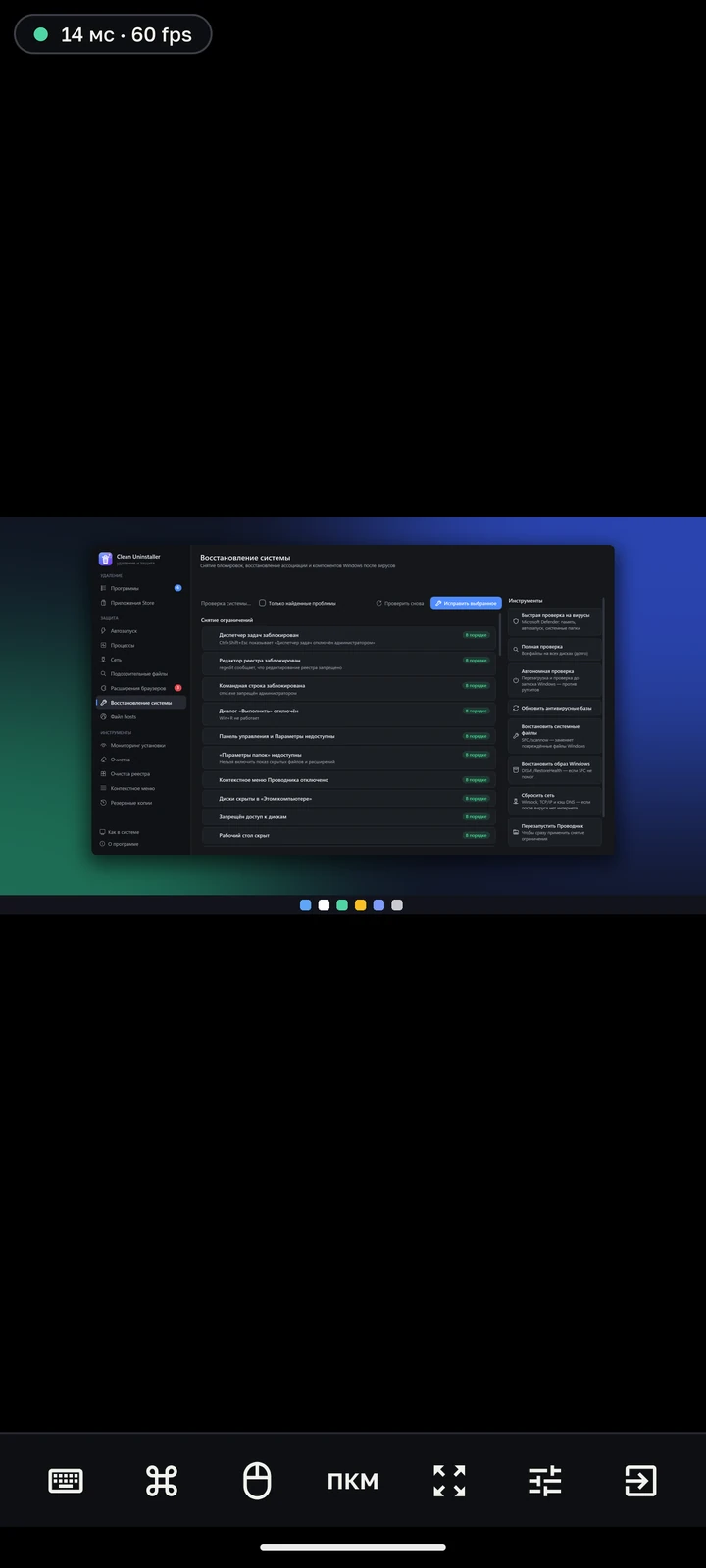Open Приложения Store section

(x=140, y=603)
